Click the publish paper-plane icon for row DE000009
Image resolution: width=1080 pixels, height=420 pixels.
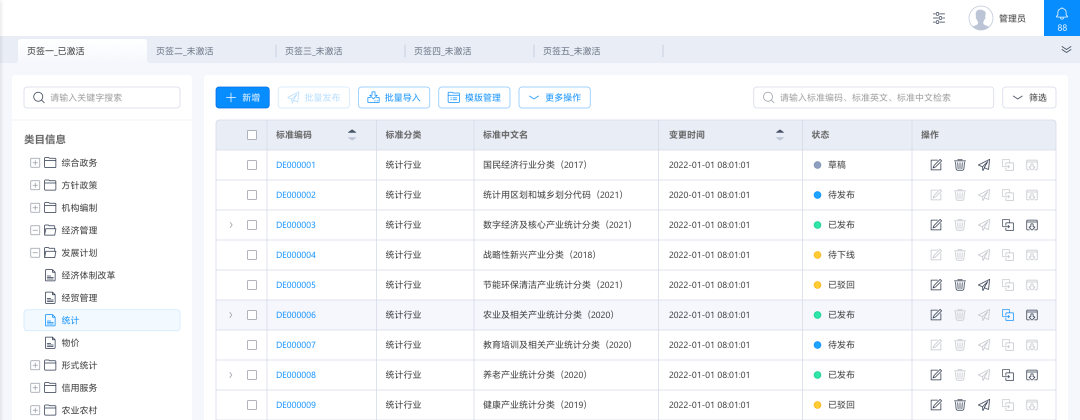coord(984,405)
